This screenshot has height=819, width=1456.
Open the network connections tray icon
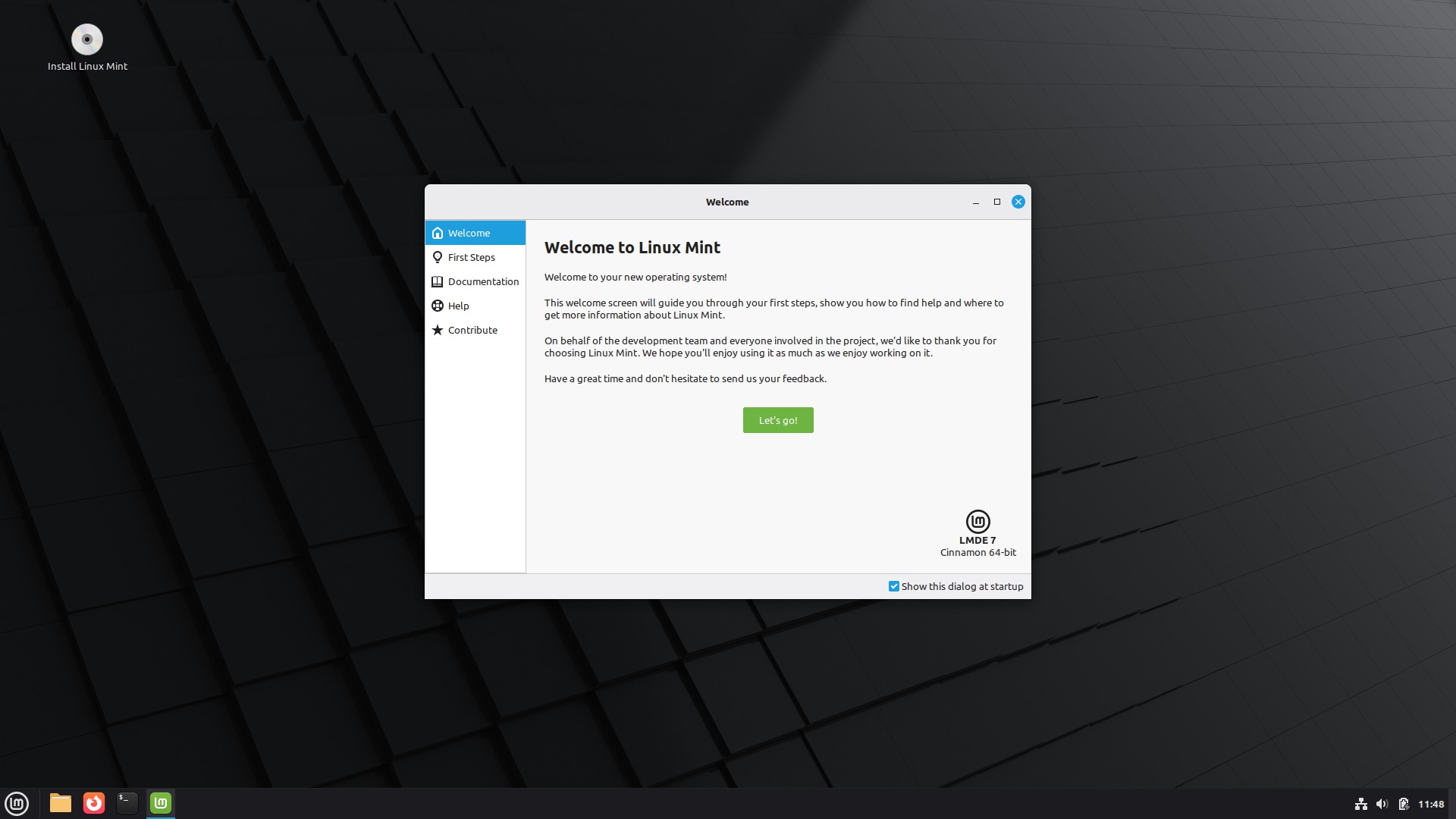[x=1361, y=804]
